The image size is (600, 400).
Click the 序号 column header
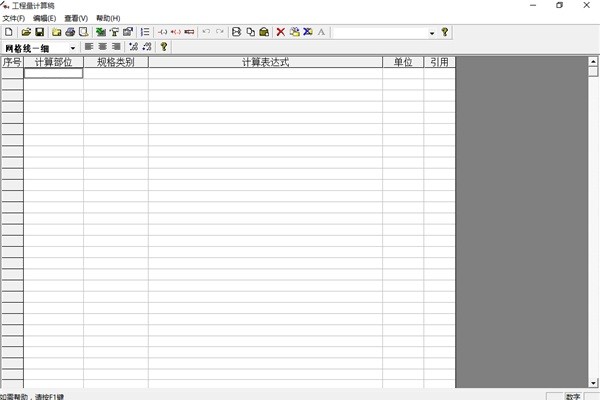(x=12, y=62)
